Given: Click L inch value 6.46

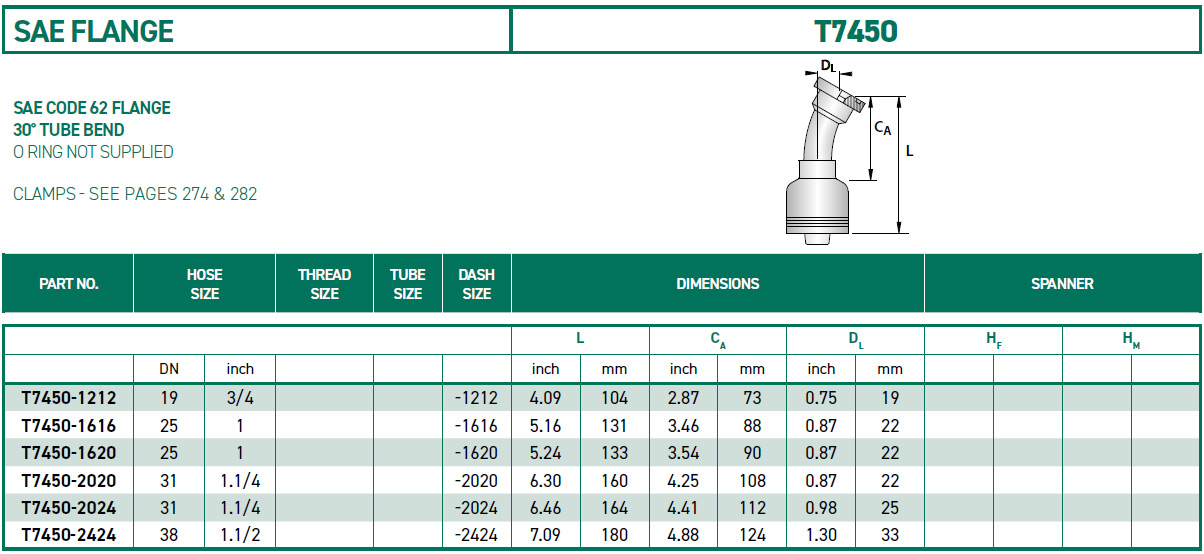Looking at the screenshot, I should (545, 507).
